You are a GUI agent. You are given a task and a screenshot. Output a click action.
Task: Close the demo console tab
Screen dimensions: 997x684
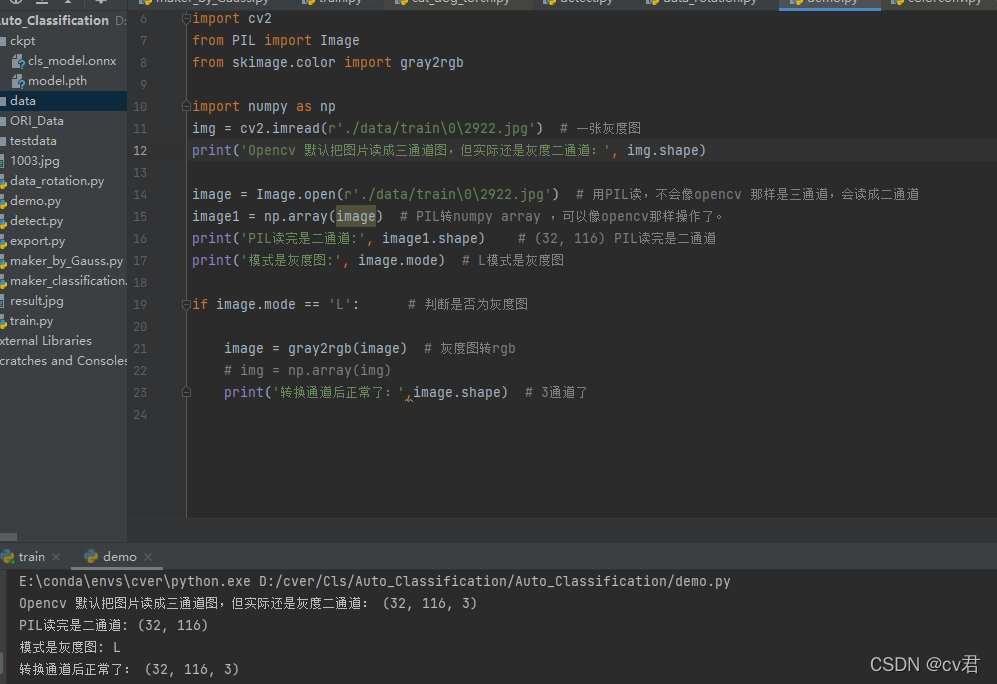[x=147, y=556]
